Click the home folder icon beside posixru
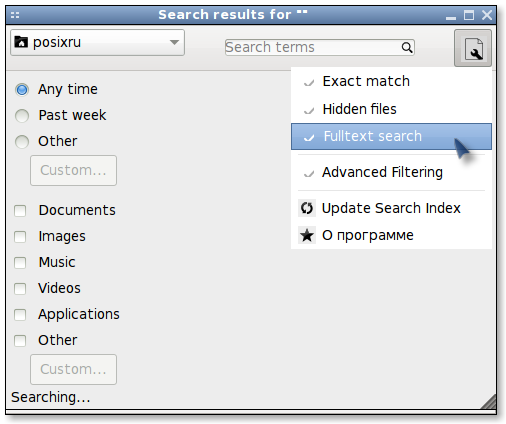 click(21, 42)
